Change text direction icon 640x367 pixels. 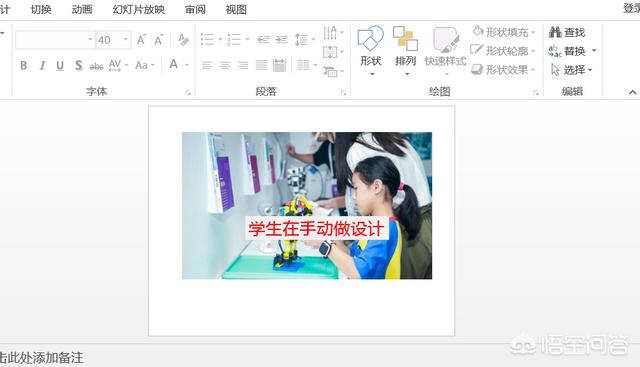(333, 33)
